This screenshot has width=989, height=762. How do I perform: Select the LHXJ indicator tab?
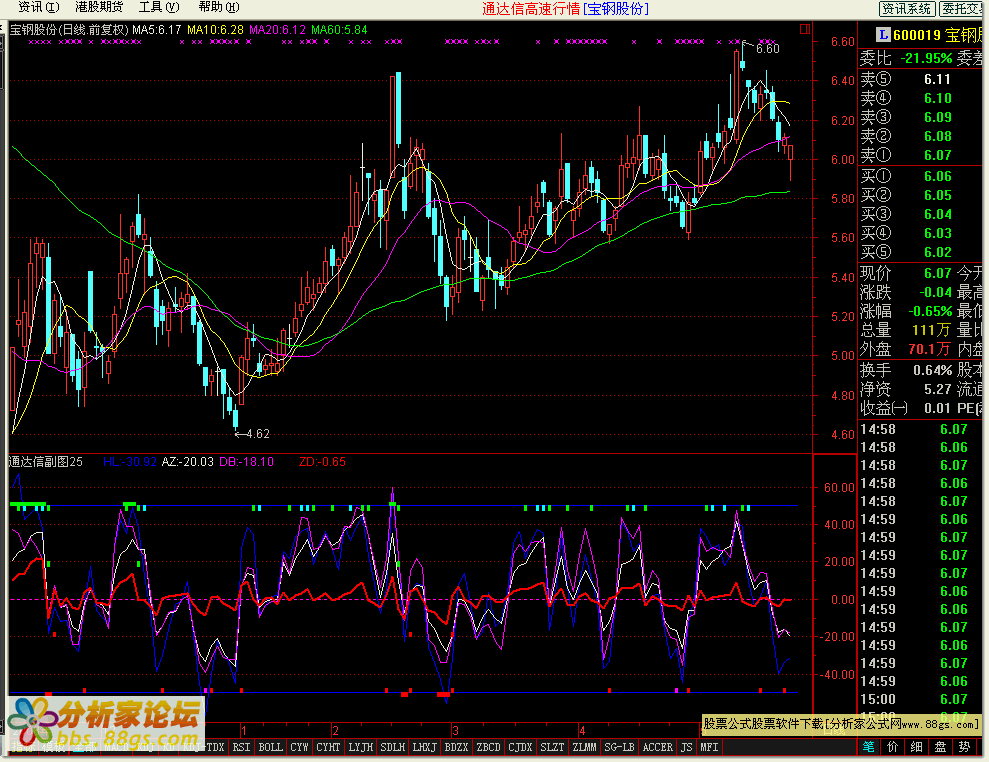[424, 747]
